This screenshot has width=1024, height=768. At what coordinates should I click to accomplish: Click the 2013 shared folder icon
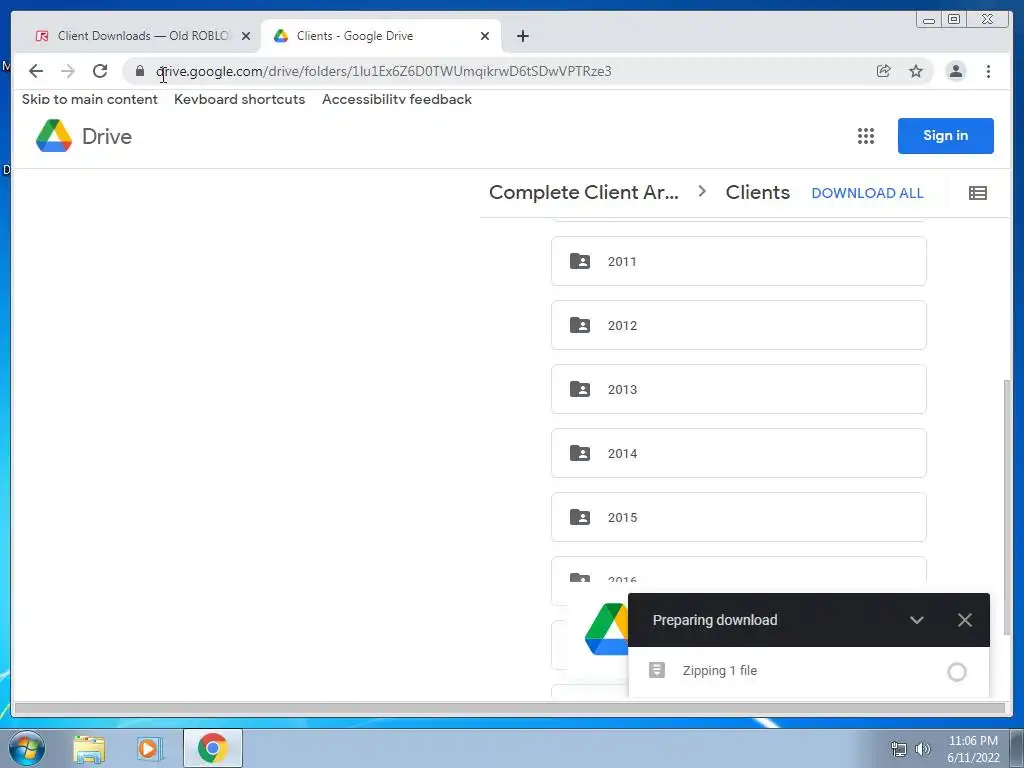coord(580,389)
